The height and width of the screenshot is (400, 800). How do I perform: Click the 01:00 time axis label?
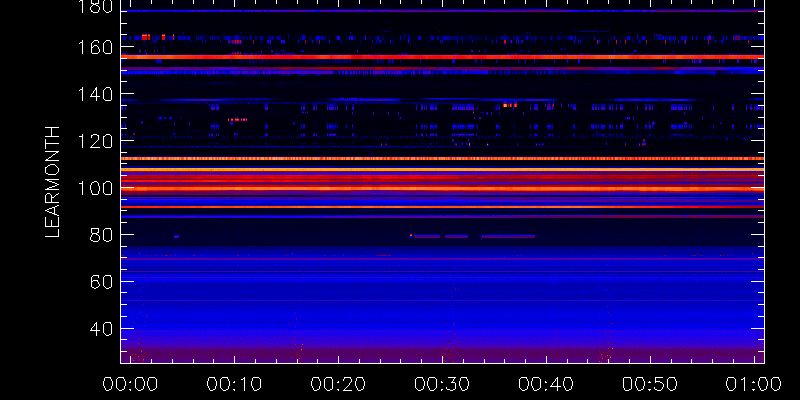pos(754,384)
